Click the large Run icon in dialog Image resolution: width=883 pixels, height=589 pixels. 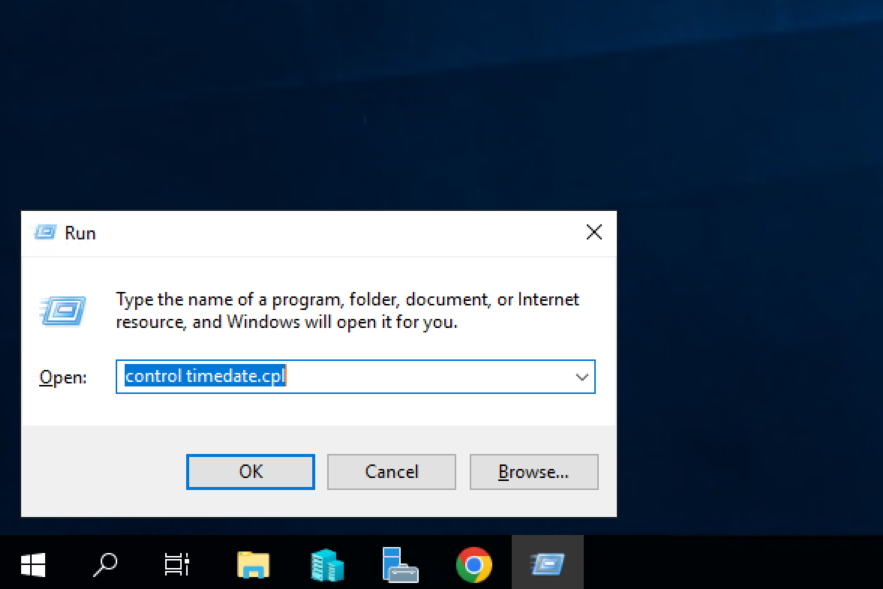[63, 310]
